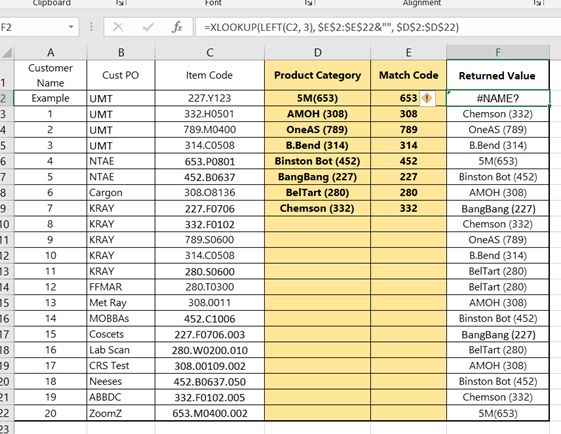Click the #NAME? cell in F2
Image resolution: width=561 pixels, height=434 pixels.
(498, 98)
